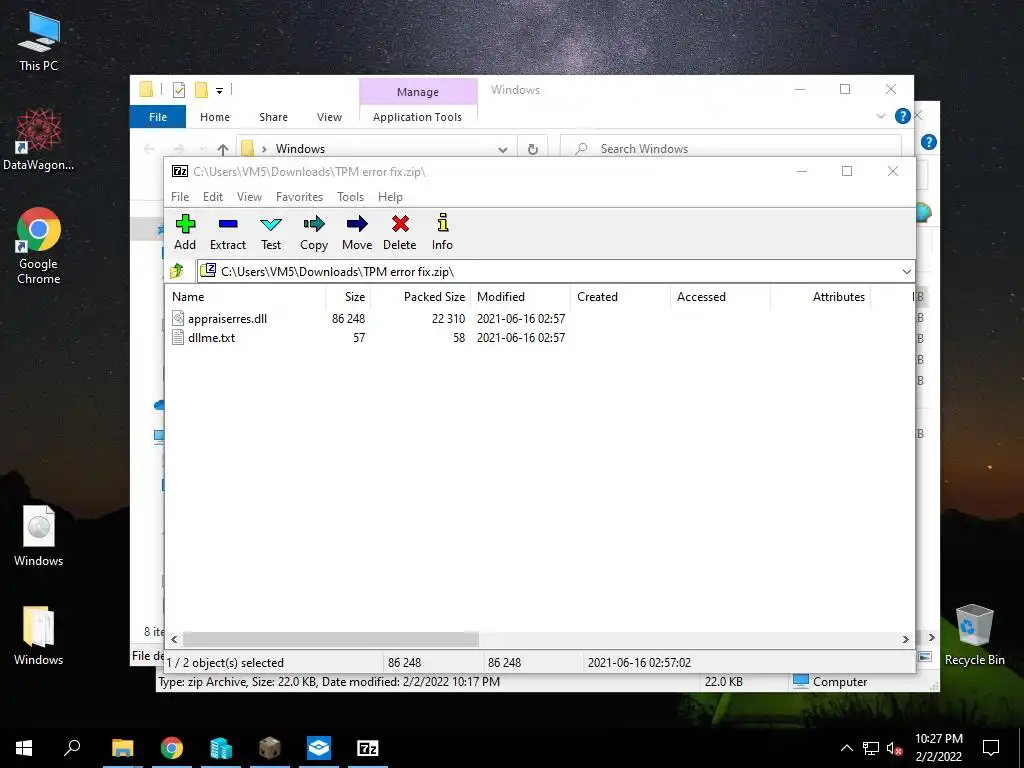Sort by Attributes column header
1024x768 pixels.
(820, 296)
